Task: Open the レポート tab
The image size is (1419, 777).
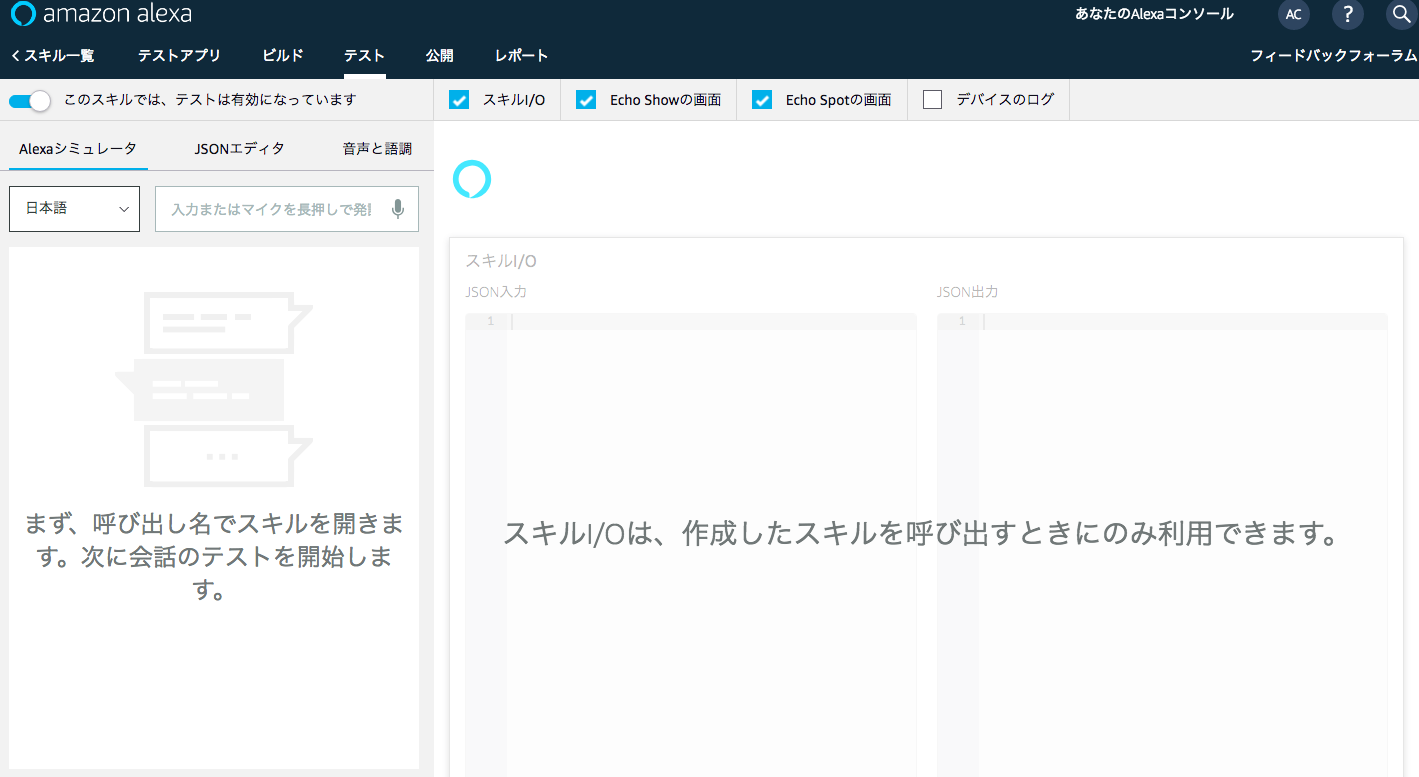Action: click(521, 55)
